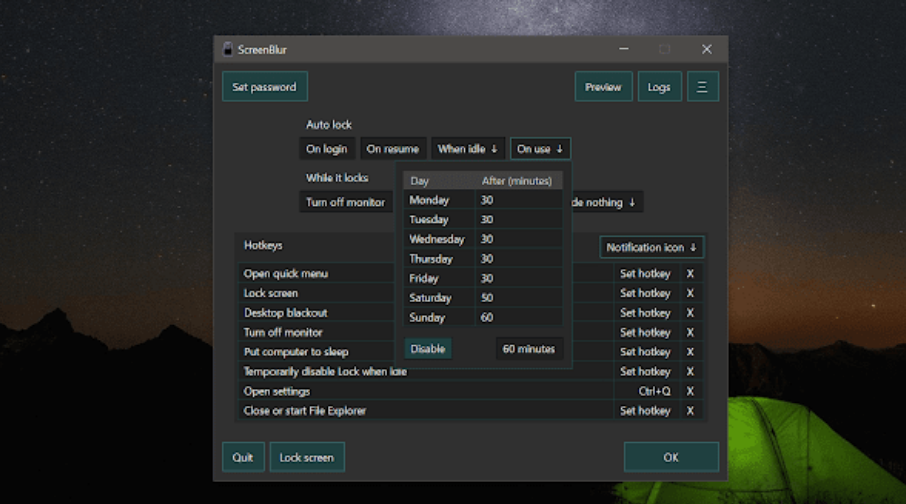Open the hamburger menu button
This screenshot has width=906, height=504.
pyautogui.click(x=703, y=87)
